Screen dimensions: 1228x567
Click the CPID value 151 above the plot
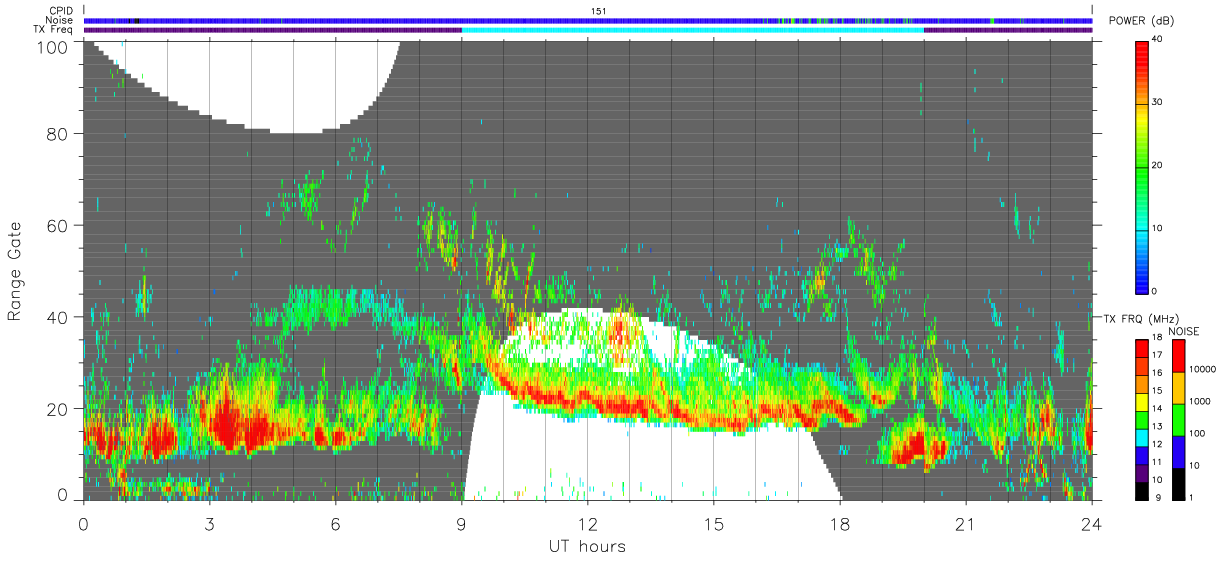[x=598, y=10]
